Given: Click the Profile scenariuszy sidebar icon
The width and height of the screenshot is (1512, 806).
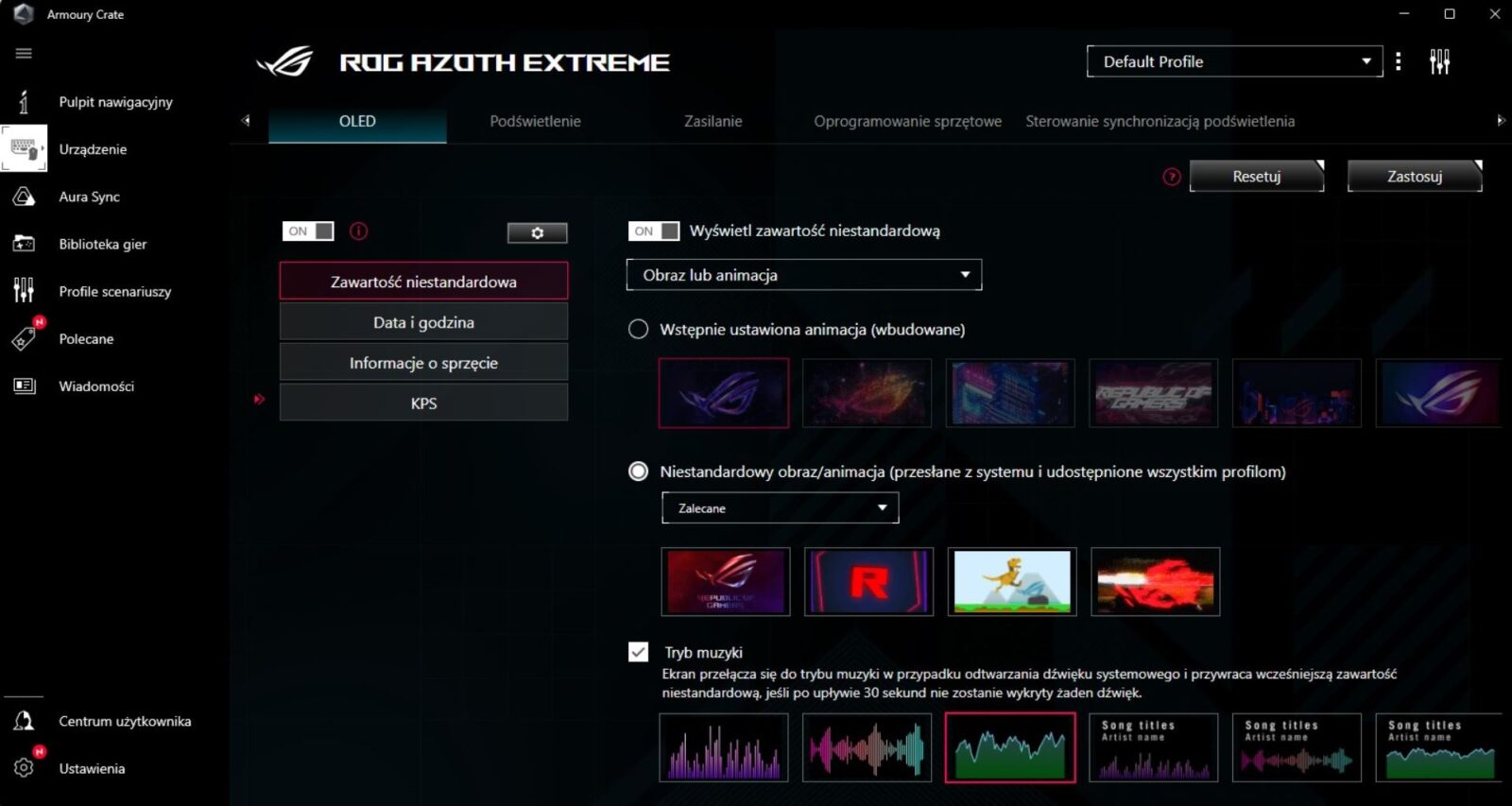Looking at the screenshot, I should [x=24, y=291].
